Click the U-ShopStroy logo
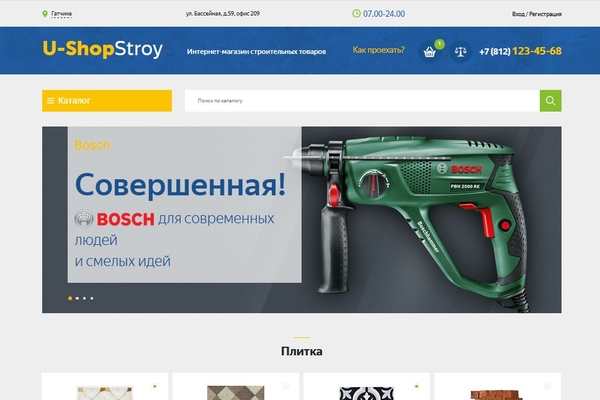 pos(103,49)
